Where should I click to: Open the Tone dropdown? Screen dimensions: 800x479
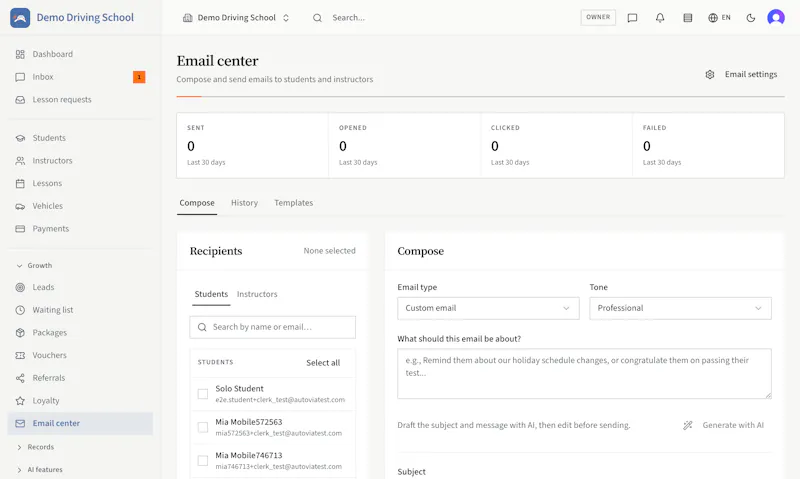[680, 308]
